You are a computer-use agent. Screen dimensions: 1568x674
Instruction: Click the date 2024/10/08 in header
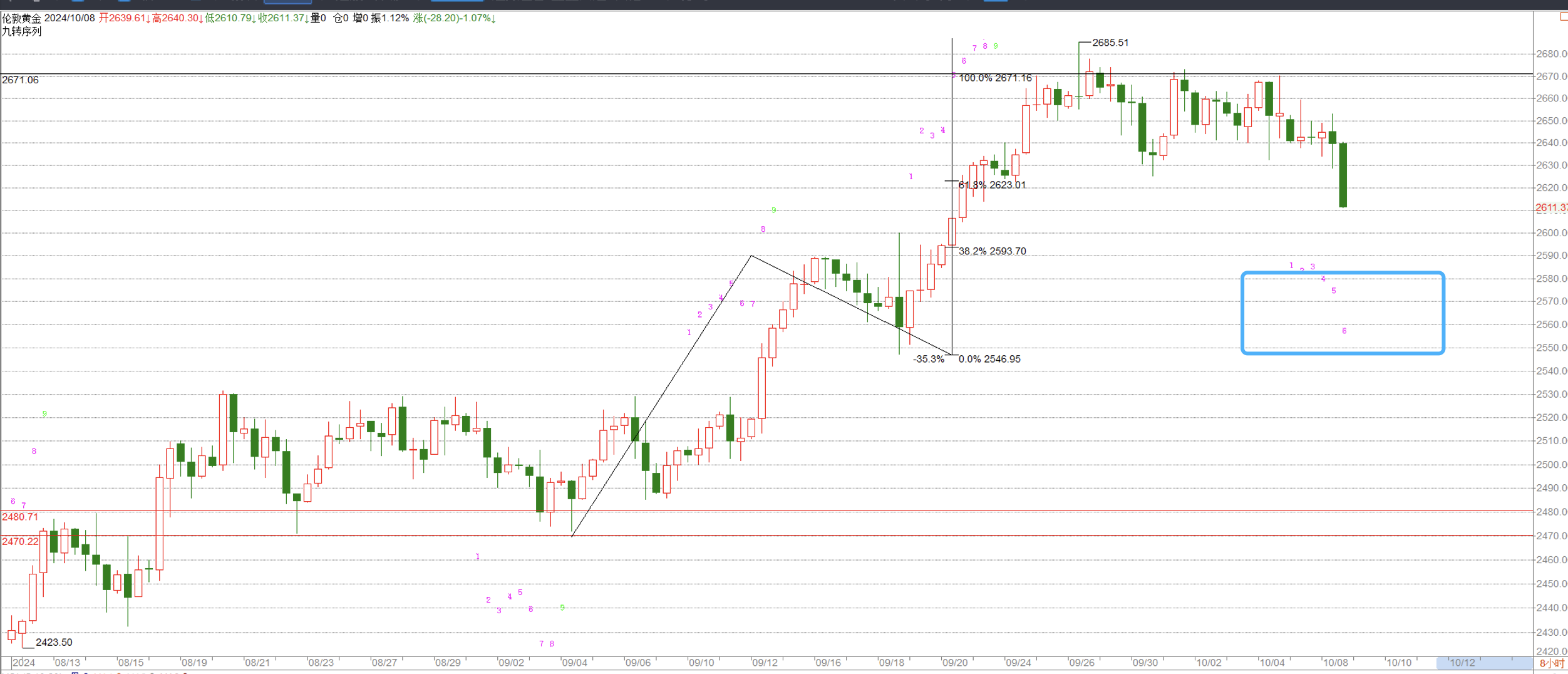[70, 18]
